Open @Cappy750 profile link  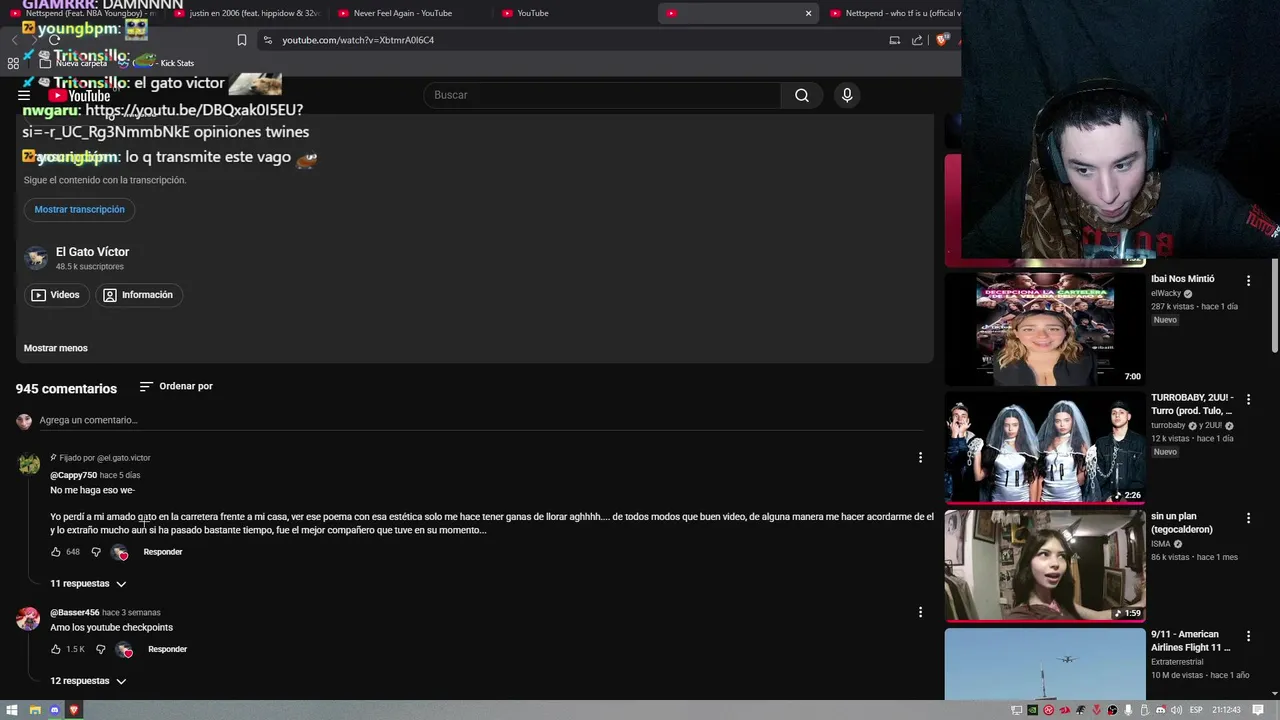point(74,475)
